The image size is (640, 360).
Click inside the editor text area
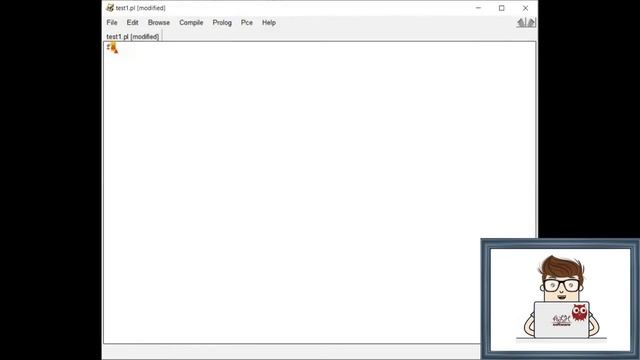click(x=320, y=192)
